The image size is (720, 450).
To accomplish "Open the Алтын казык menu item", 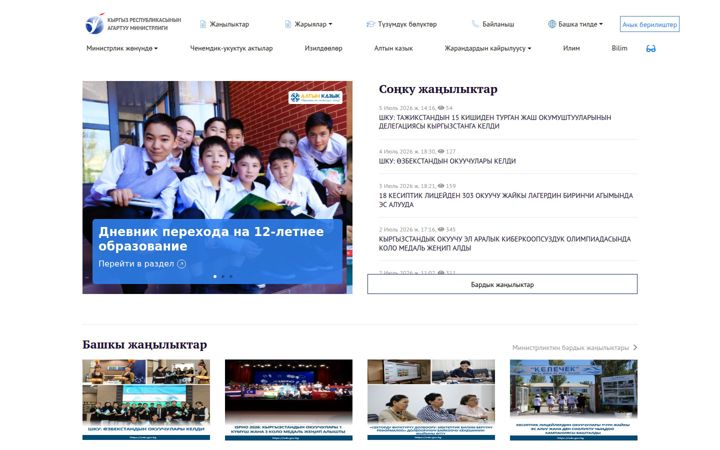I will click(x=394, y=48).
